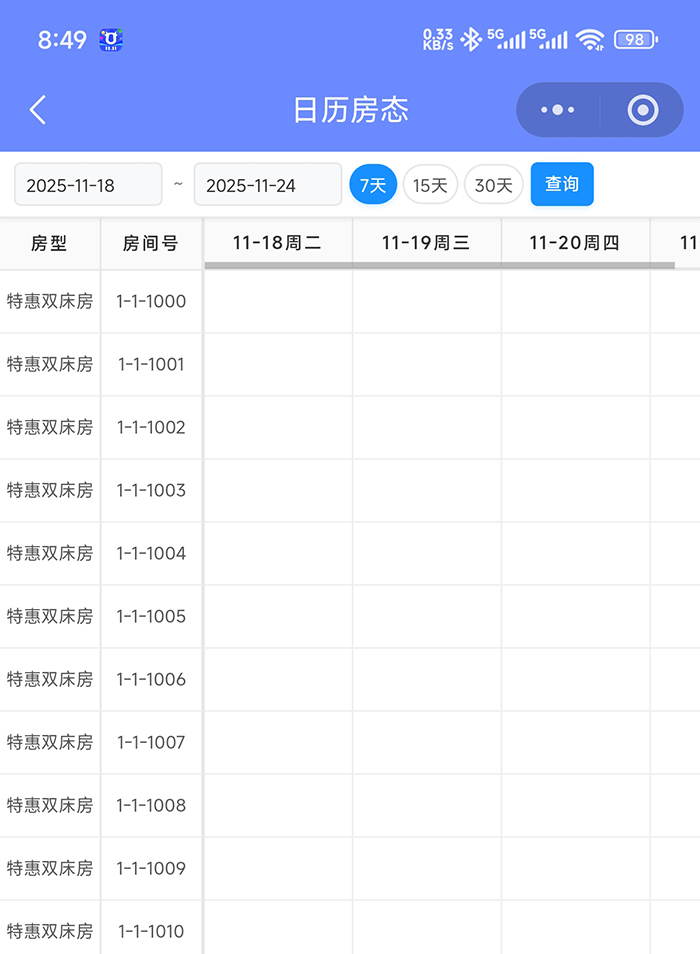Click the 房型 column header
Image resolution: width=700 pixels, height=954 pixels.
pos(49,243)
